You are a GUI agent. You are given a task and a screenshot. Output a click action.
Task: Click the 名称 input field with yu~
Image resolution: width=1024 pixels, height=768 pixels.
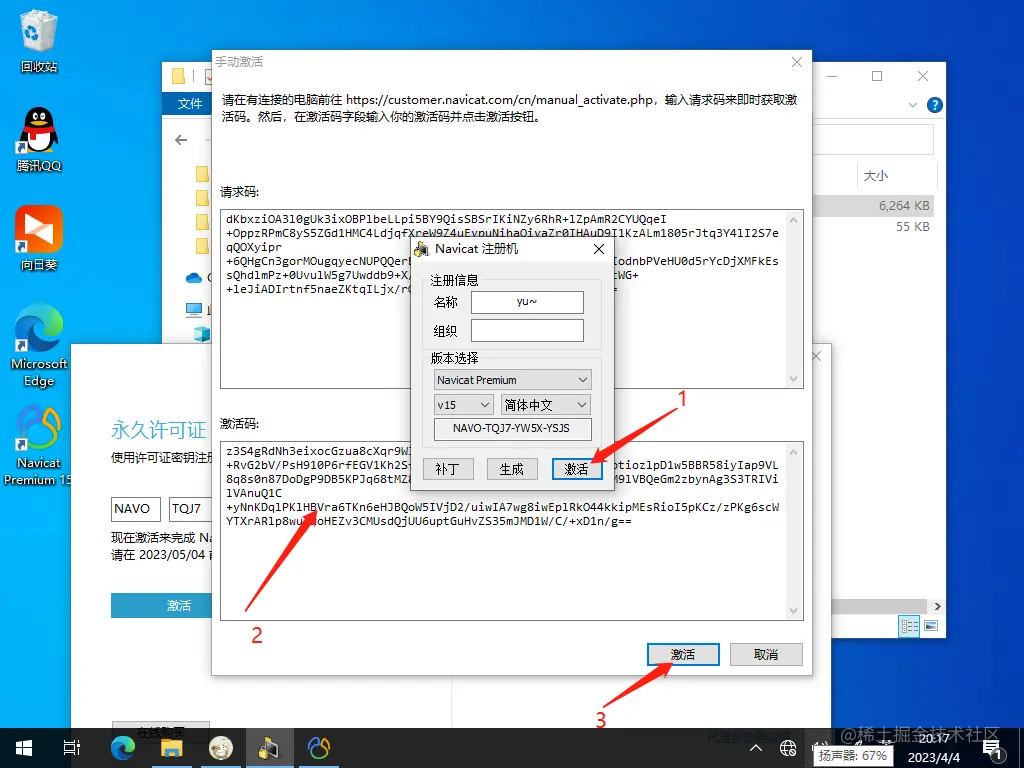(x=527, y=302)
